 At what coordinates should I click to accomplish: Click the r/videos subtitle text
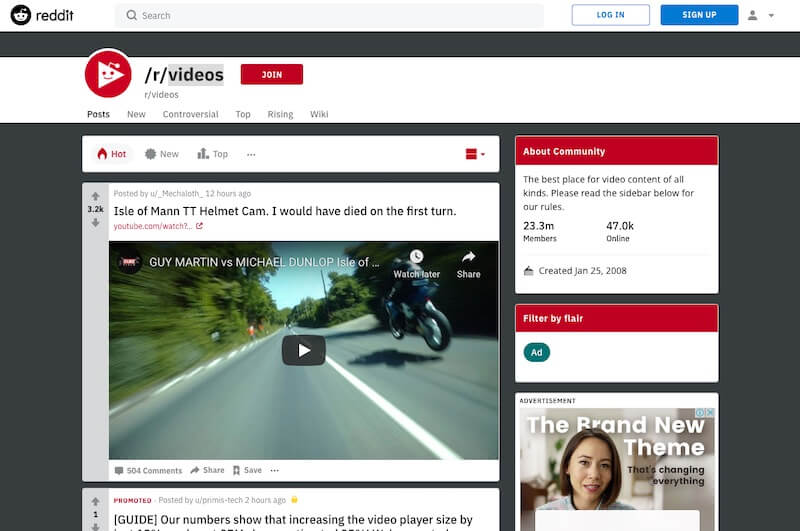coord(161,95)
